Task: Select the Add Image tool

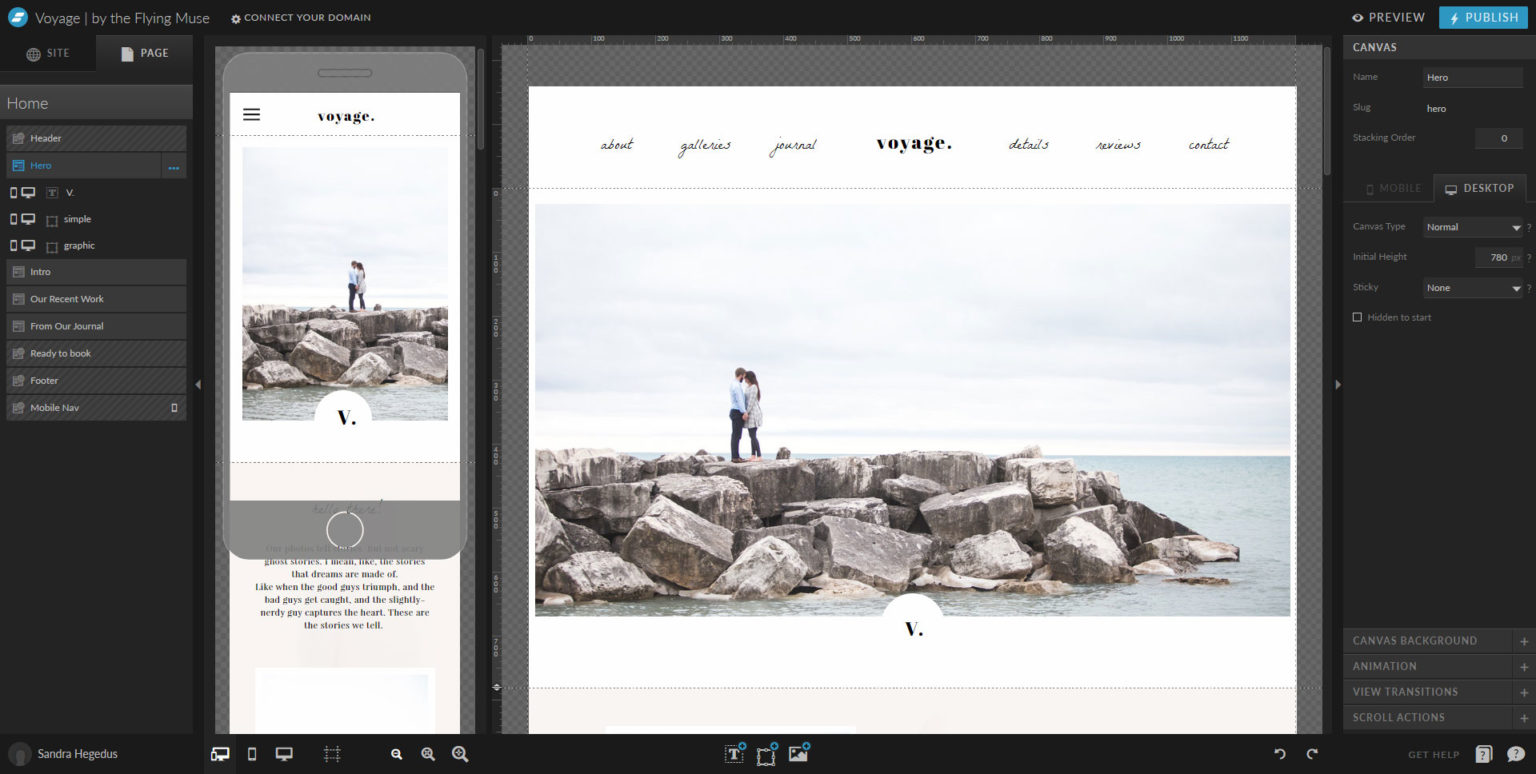Action: pyautogui.click(x=798, y=754)
